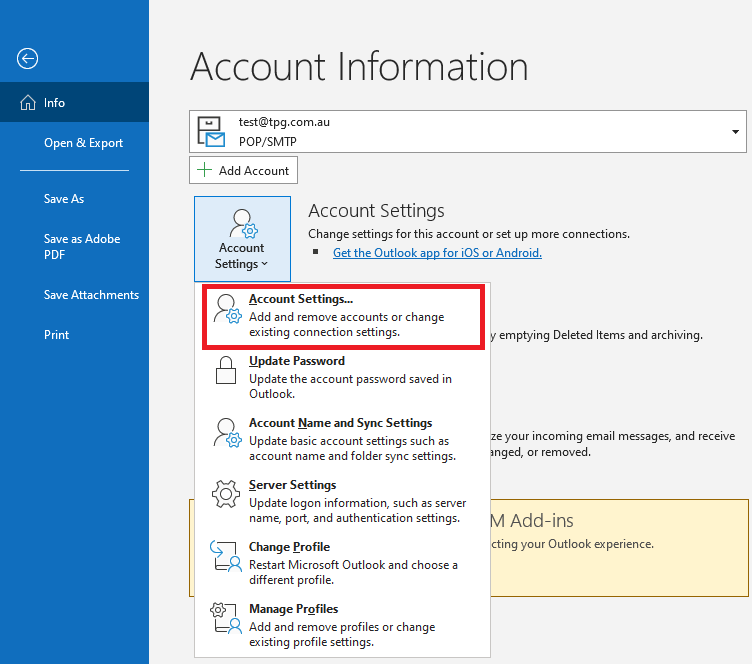Image resolution: width=752 pixels, height=664 pixels.
Task: Click the Account Settings section heading
Action: [x=376, y=210]
